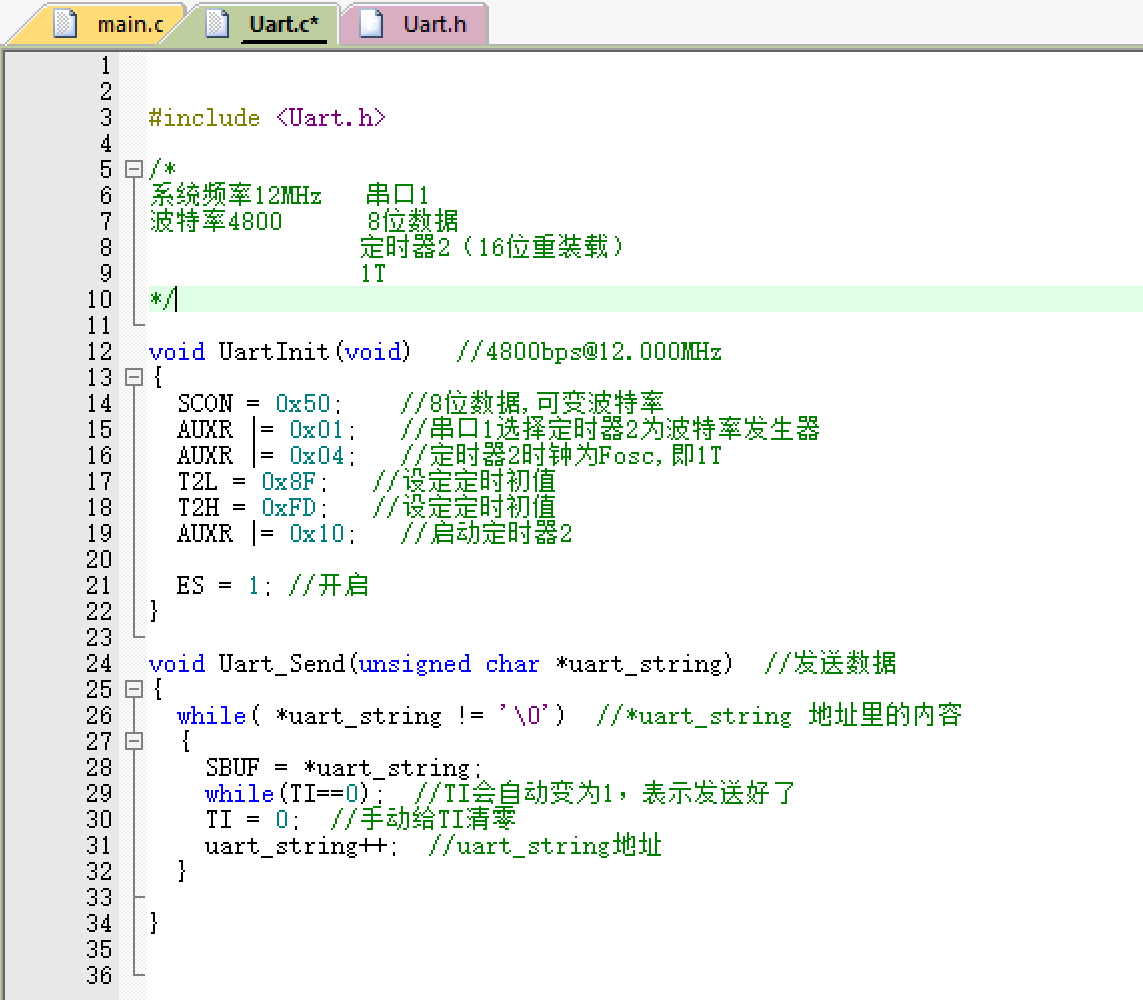The image size is (1143, 1000).
Task: Click line number 36 in the gutter
Action: pyautogui.click(x=99, y=975)
